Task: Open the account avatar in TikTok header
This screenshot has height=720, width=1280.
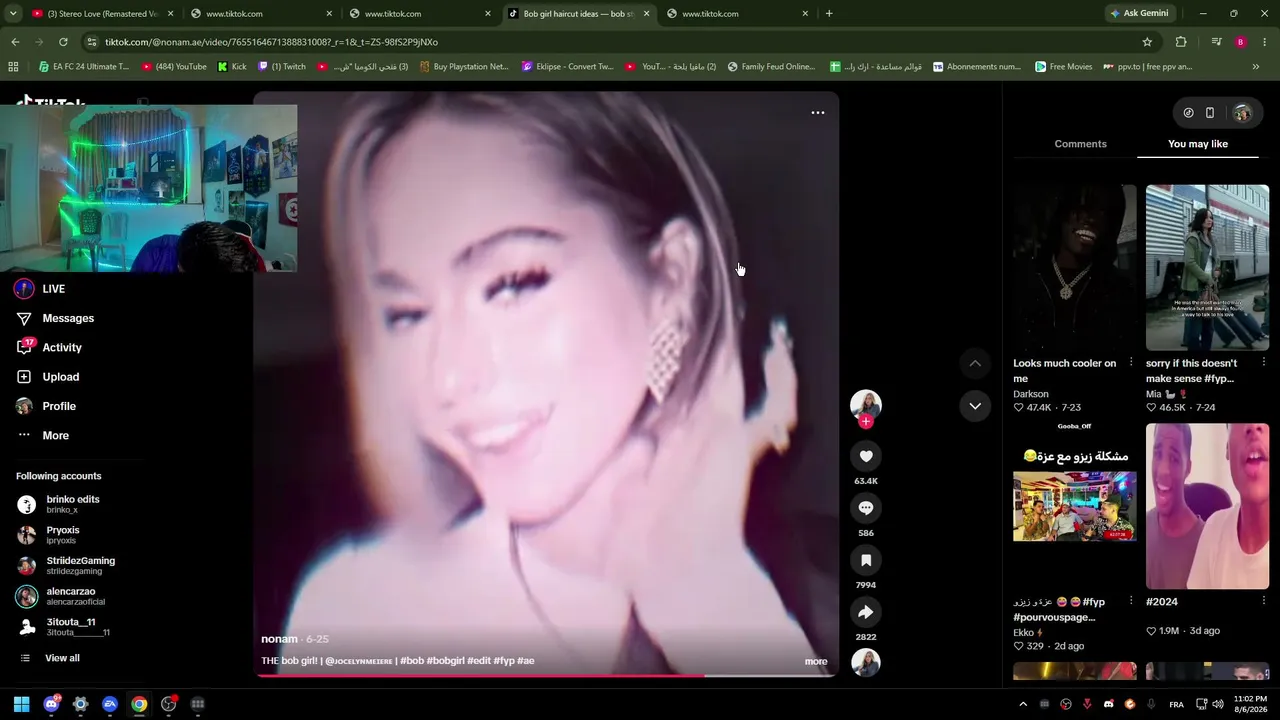Action: point(1242,113)
